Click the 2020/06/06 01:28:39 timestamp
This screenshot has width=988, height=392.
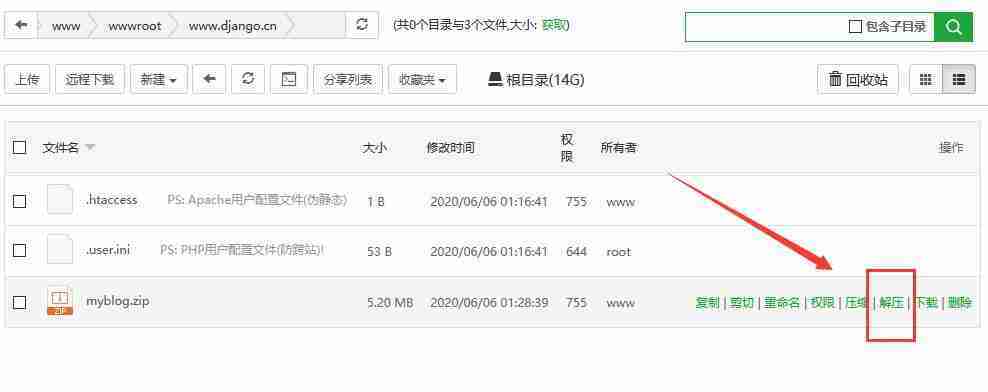pyautogui.click(x=489, y=303)
